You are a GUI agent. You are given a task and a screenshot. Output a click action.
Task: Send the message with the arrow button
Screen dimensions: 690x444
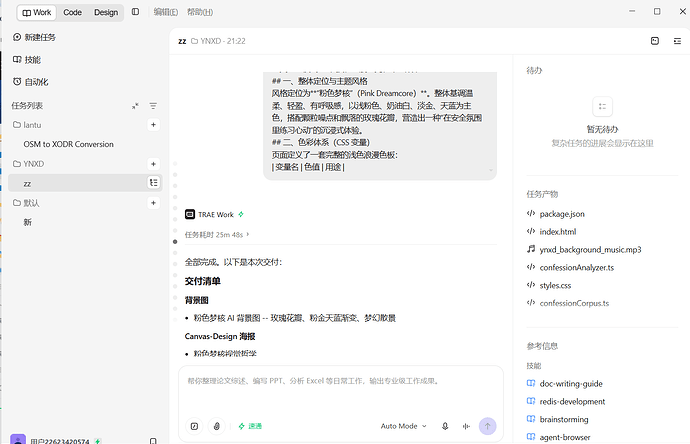click(x=488, y=426)
